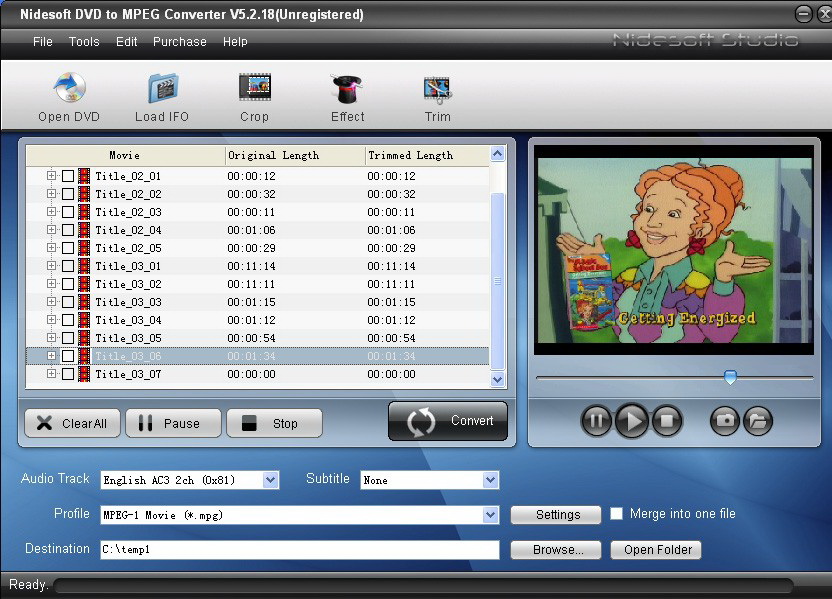This screenshot has width=832, height=599.
Task: Expand the Title_02_03 tree node
Action: pyautogui.click(x=51, y=211)
